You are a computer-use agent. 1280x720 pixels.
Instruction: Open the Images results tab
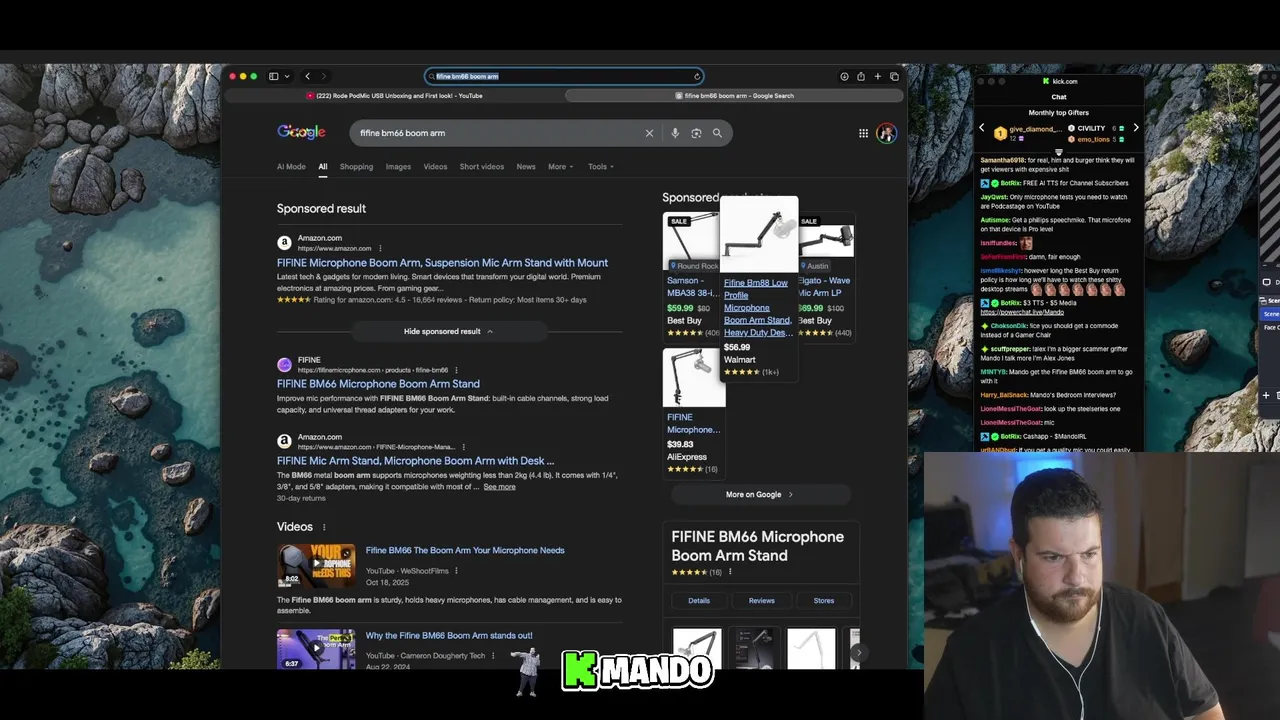398,167
